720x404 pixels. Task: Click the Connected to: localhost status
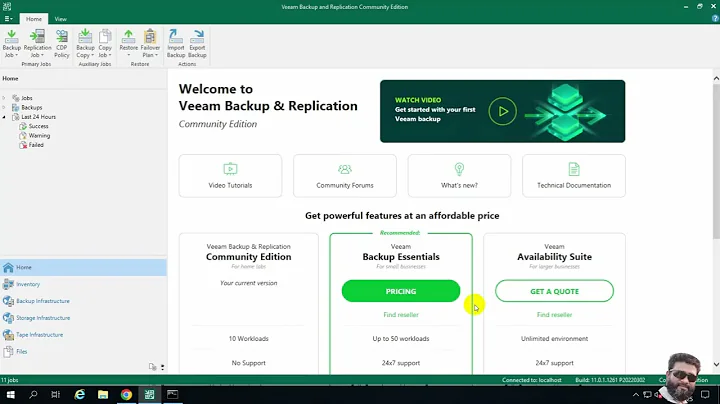point(532,380)
